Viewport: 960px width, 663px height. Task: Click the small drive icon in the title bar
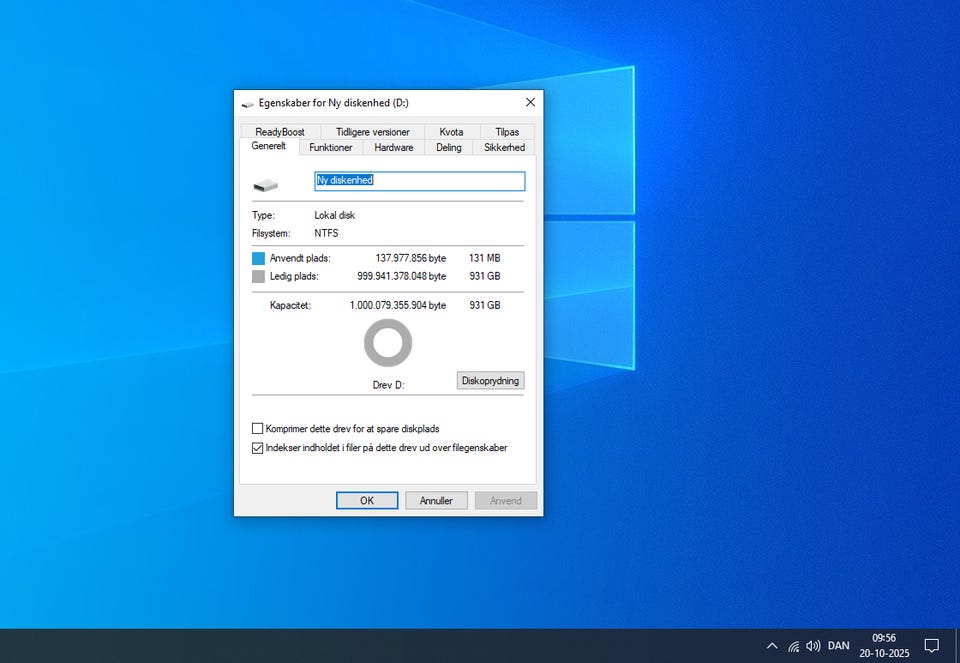(247, 102)
